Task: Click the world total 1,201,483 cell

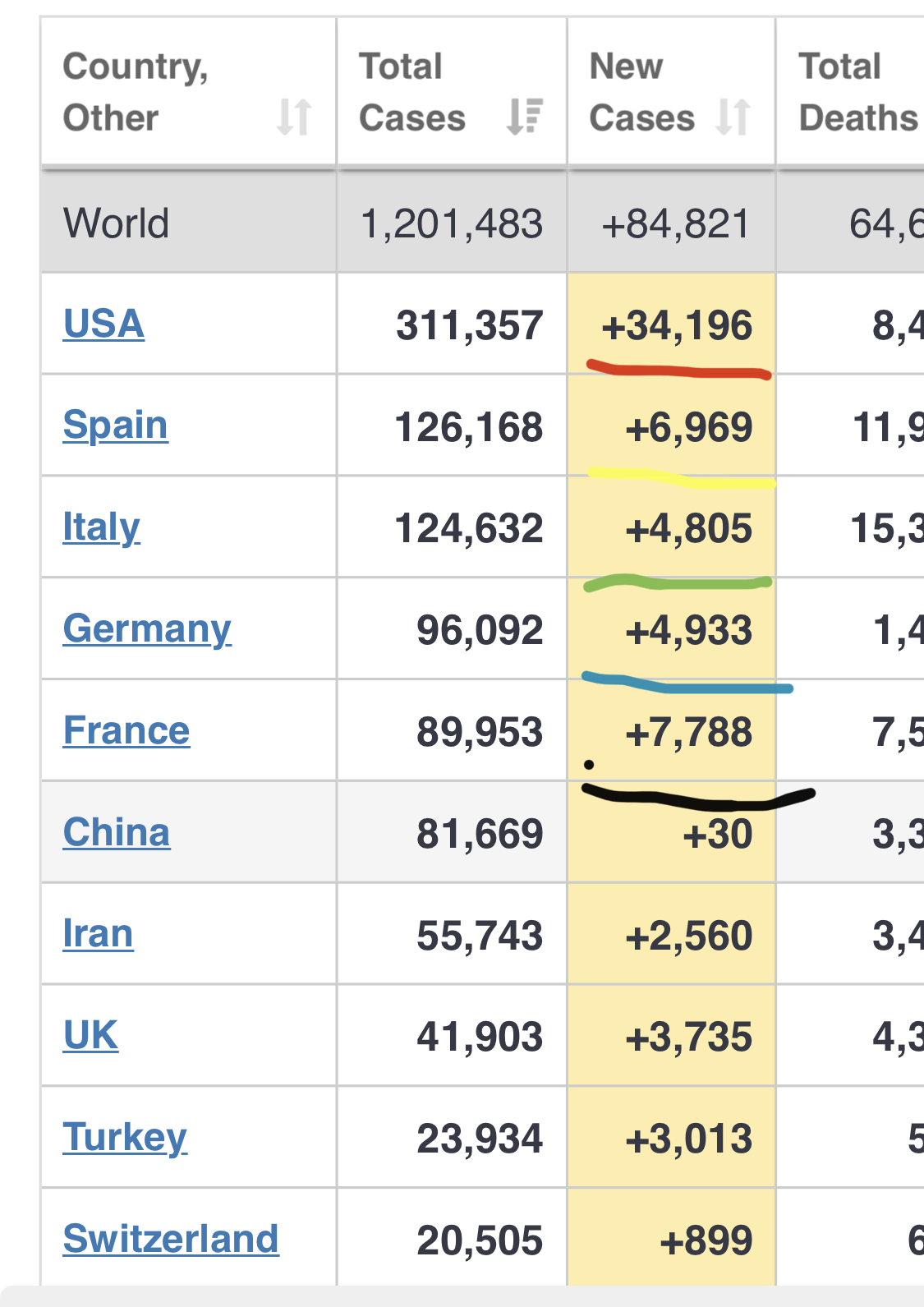Action: (452, 223)
